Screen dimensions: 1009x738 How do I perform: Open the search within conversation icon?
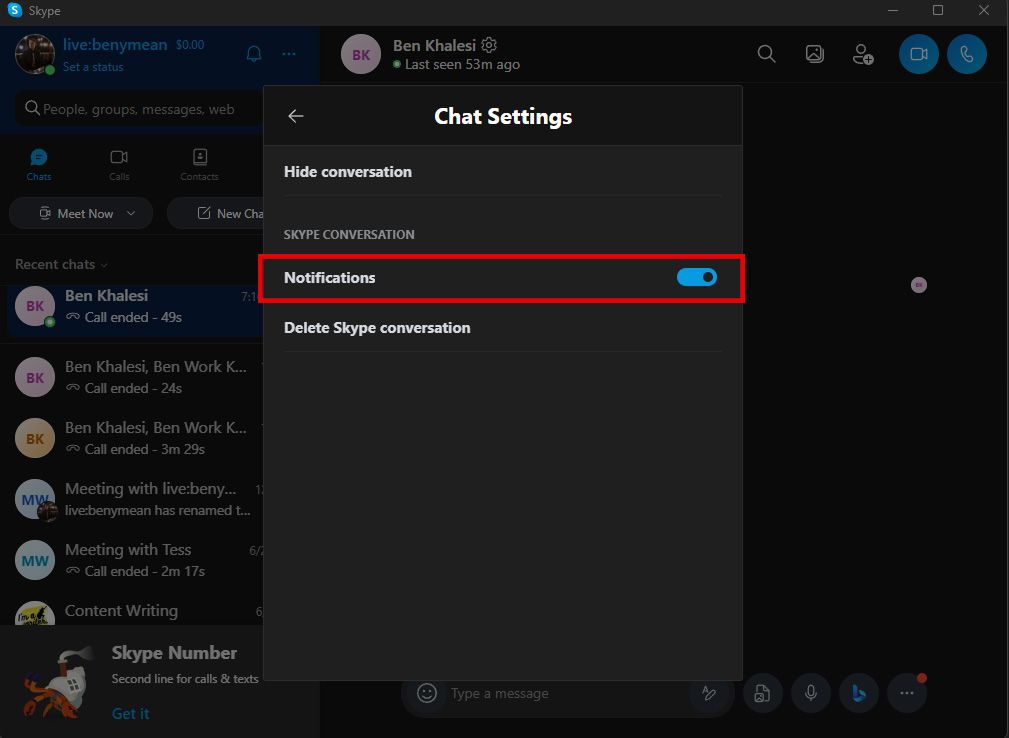click(x=766, y=54)
